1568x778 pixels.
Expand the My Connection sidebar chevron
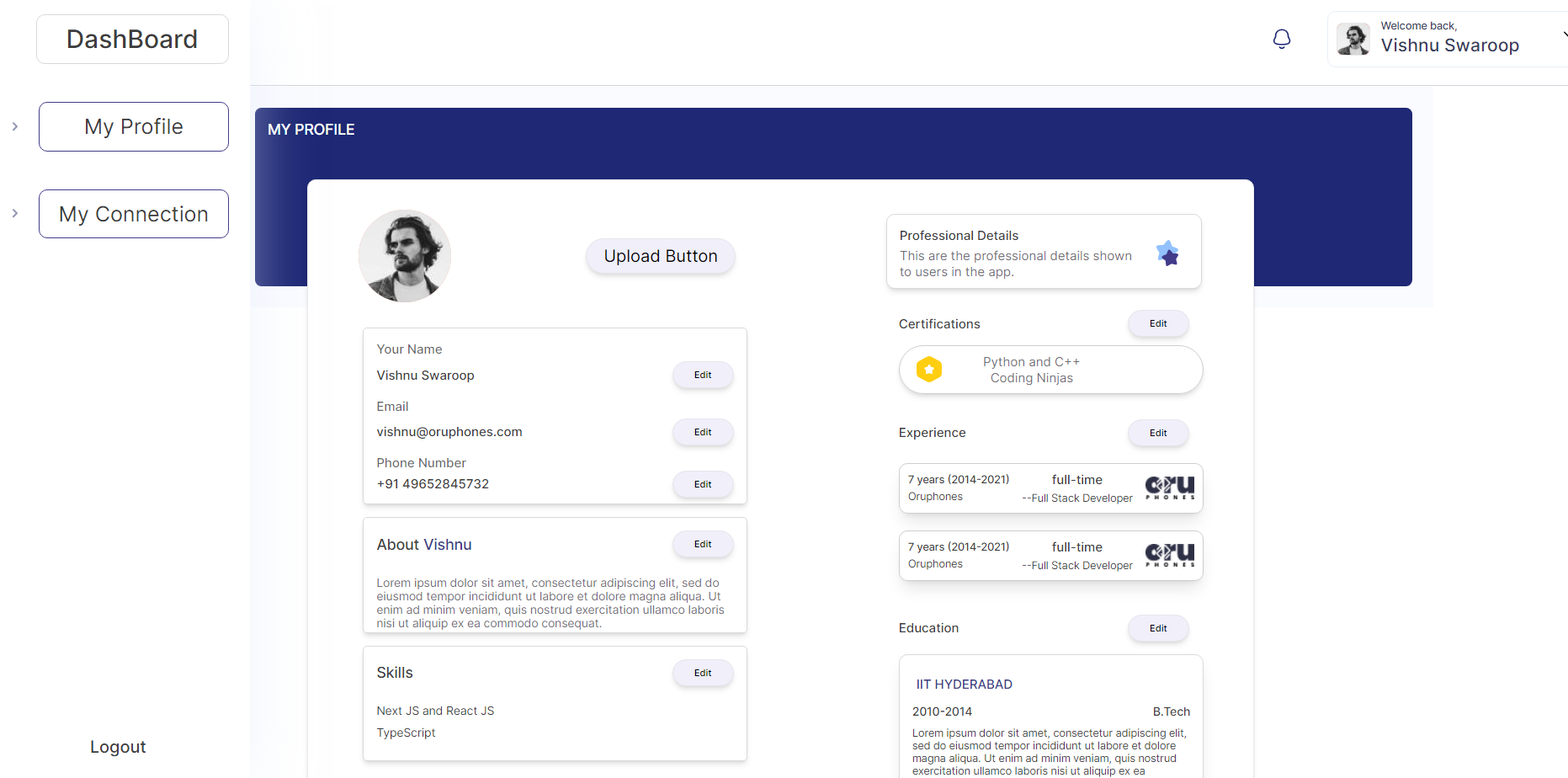[14, 213]
